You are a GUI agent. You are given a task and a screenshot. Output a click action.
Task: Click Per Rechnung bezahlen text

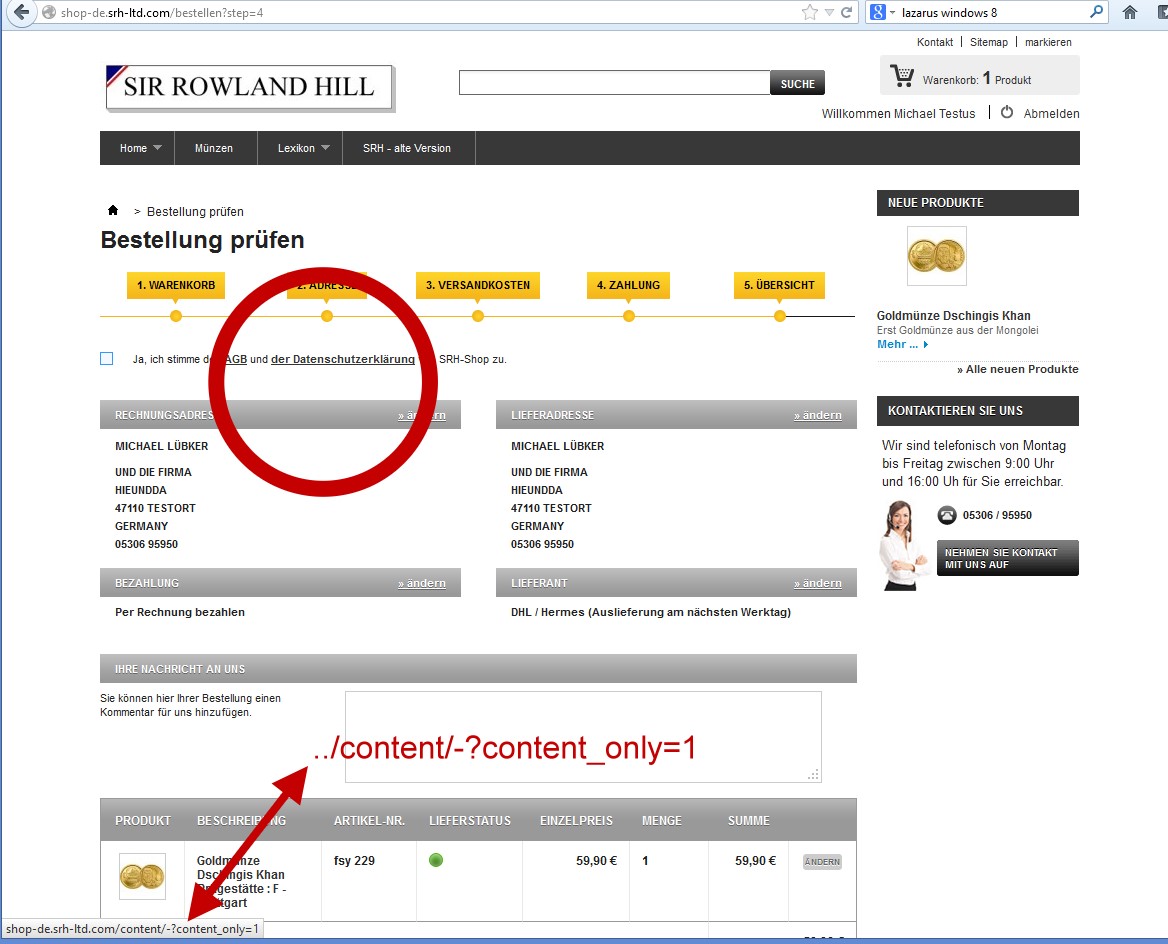180,612
